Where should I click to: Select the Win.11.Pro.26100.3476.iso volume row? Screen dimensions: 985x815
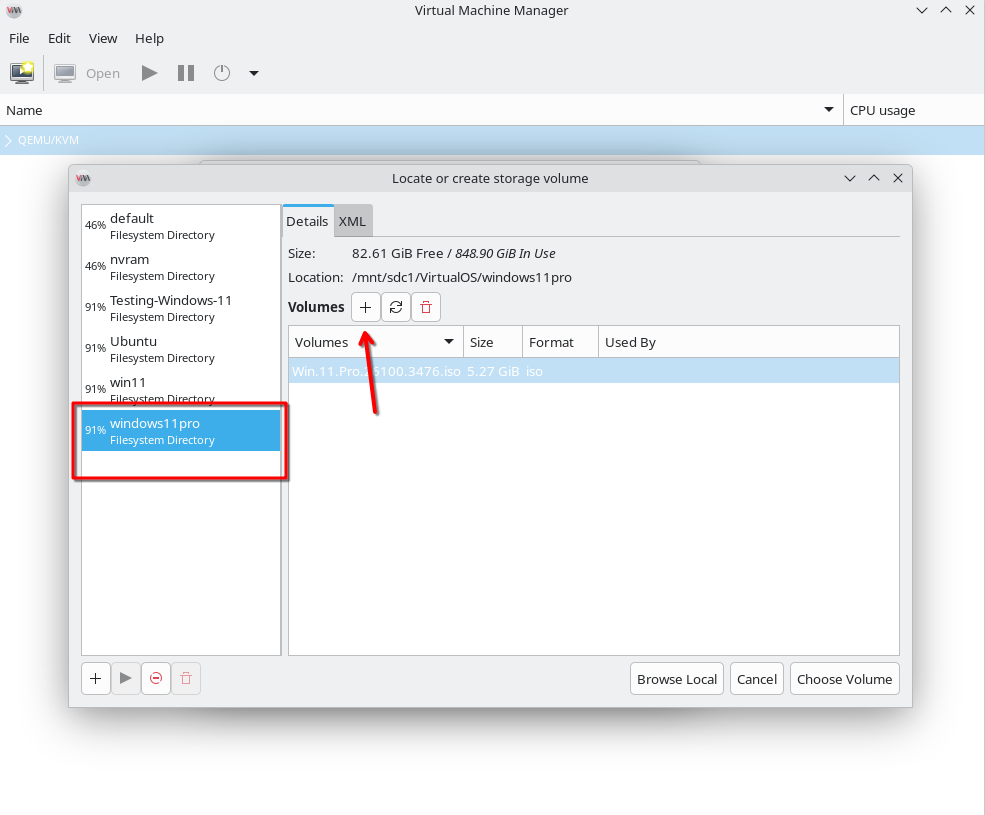[x=594, y=371]
